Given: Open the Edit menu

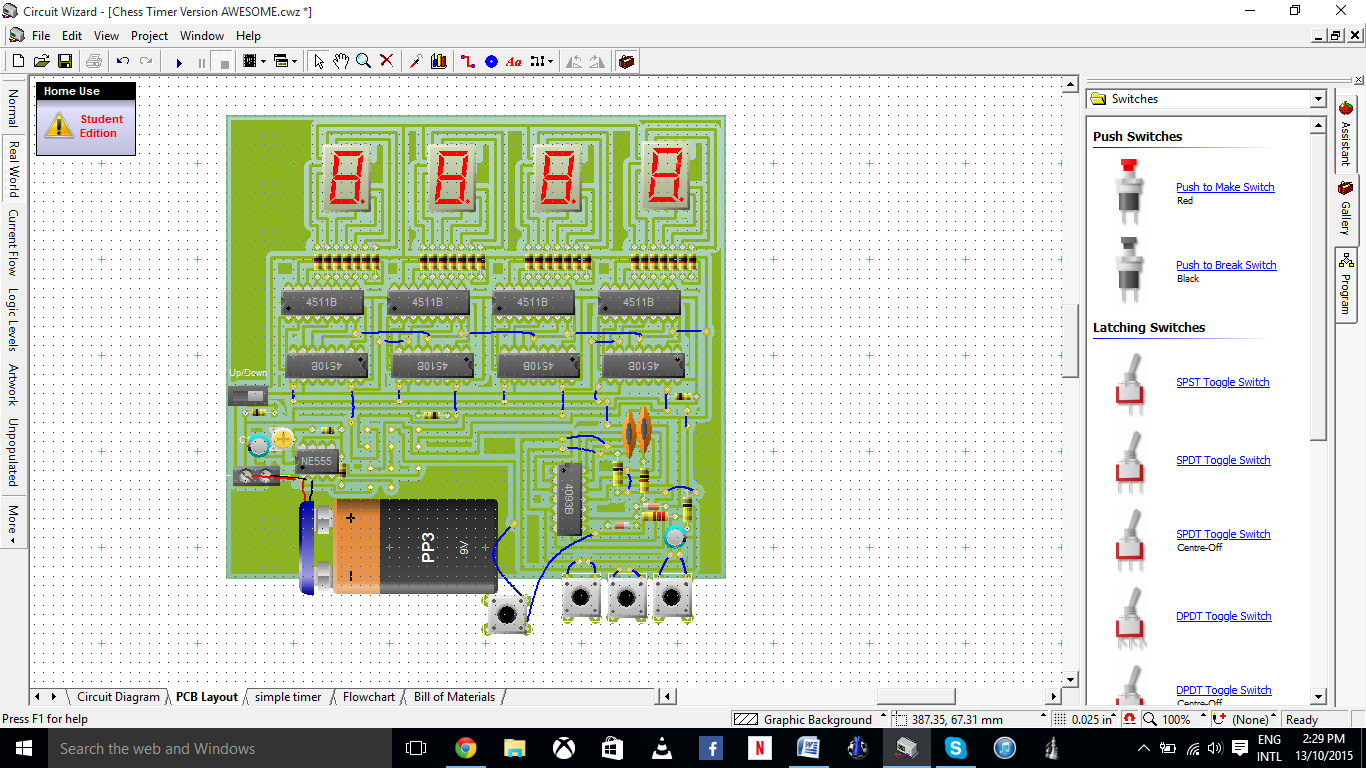Looking at the screenshot, I should pos(72,36).
